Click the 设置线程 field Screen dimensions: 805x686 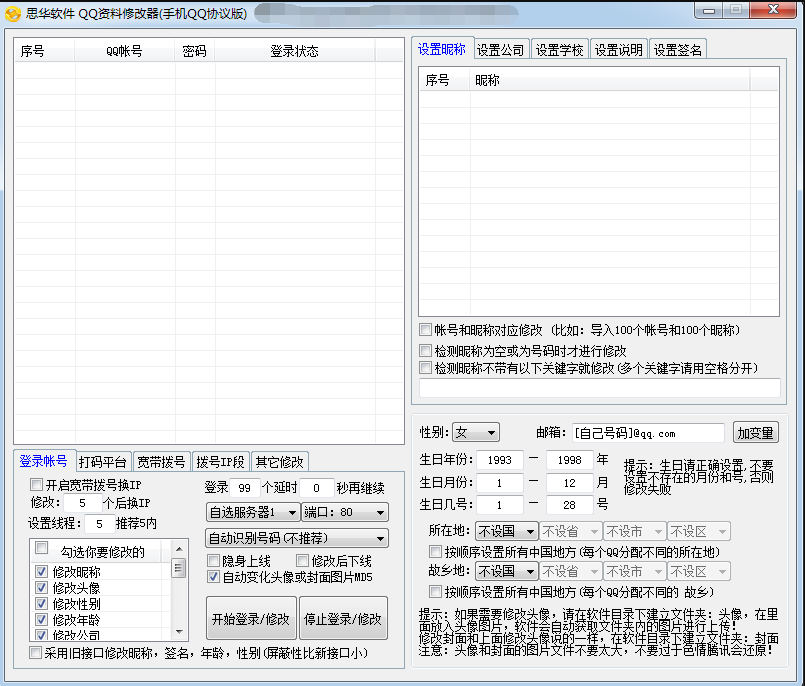pyautogui.click(x=99, y=523)
